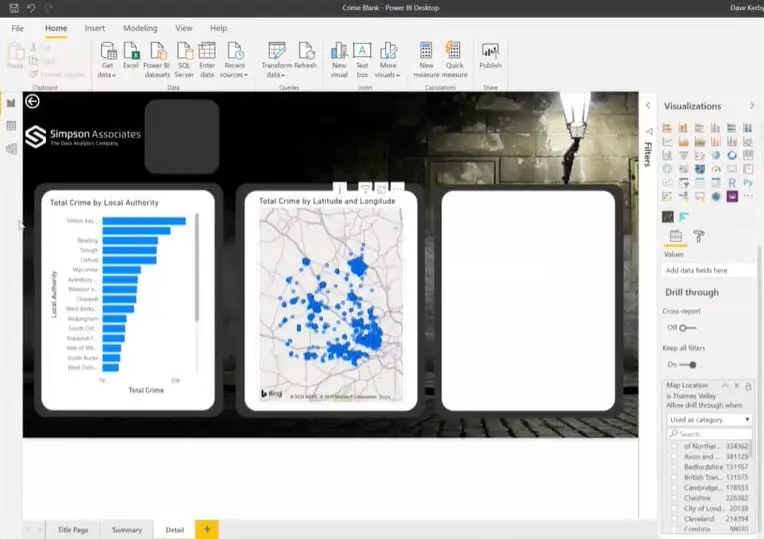Undo the last action in title bar

point(31,8)
